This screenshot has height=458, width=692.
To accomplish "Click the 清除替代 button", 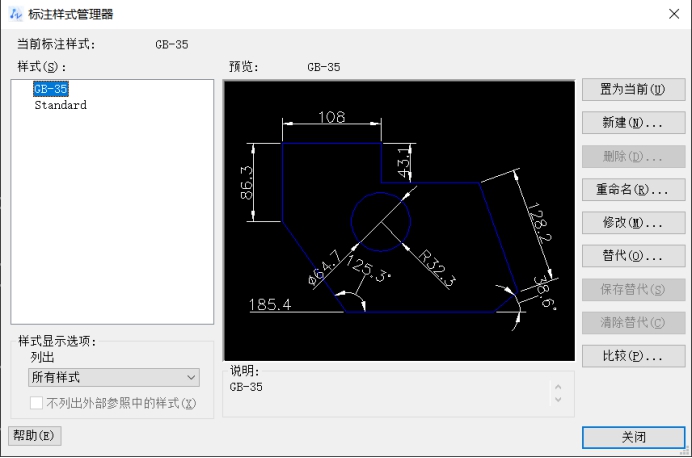I will (633, 322).
